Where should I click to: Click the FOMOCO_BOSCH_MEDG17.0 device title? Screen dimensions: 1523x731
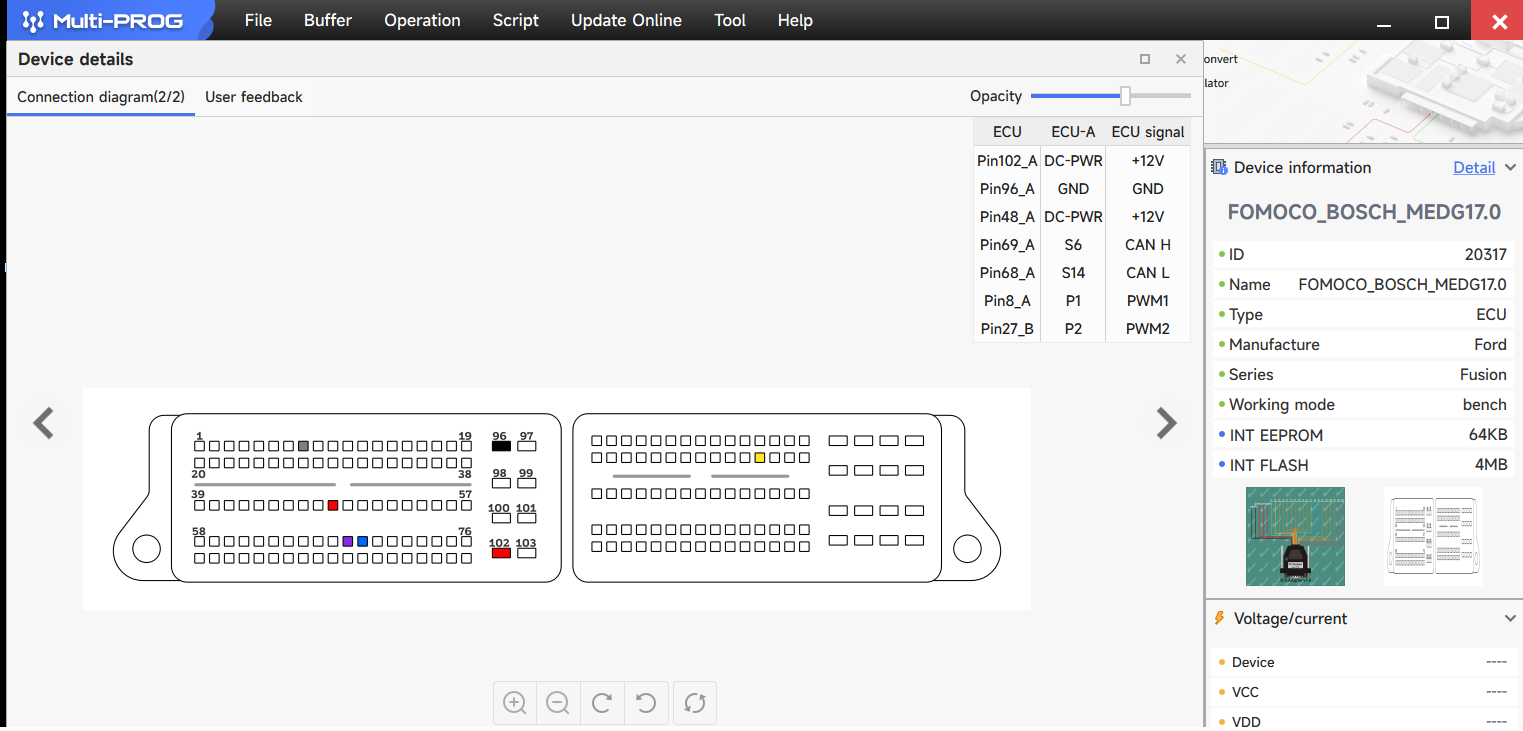1364,212
